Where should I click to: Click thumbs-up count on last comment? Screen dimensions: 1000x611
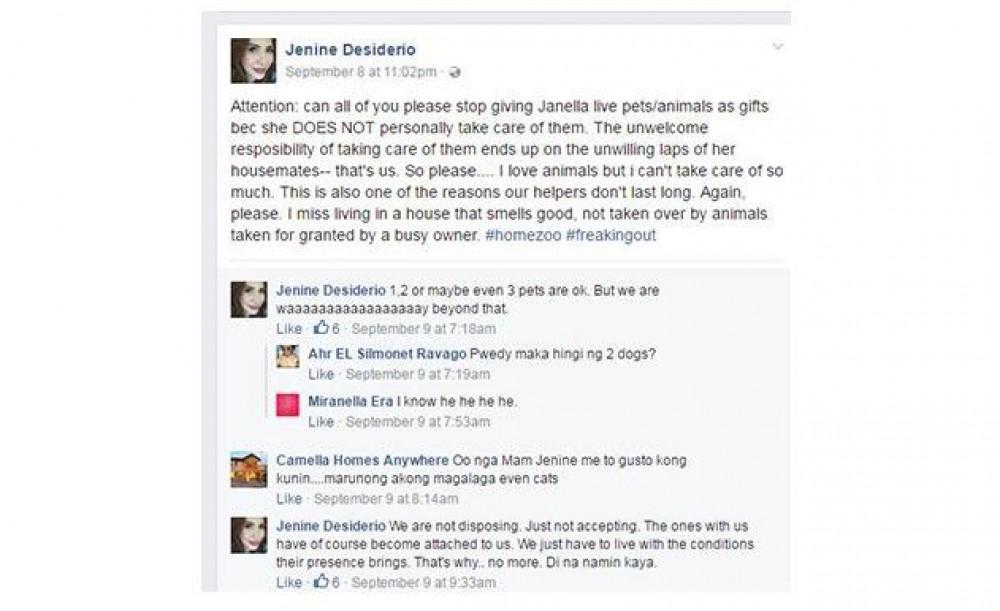327,582
